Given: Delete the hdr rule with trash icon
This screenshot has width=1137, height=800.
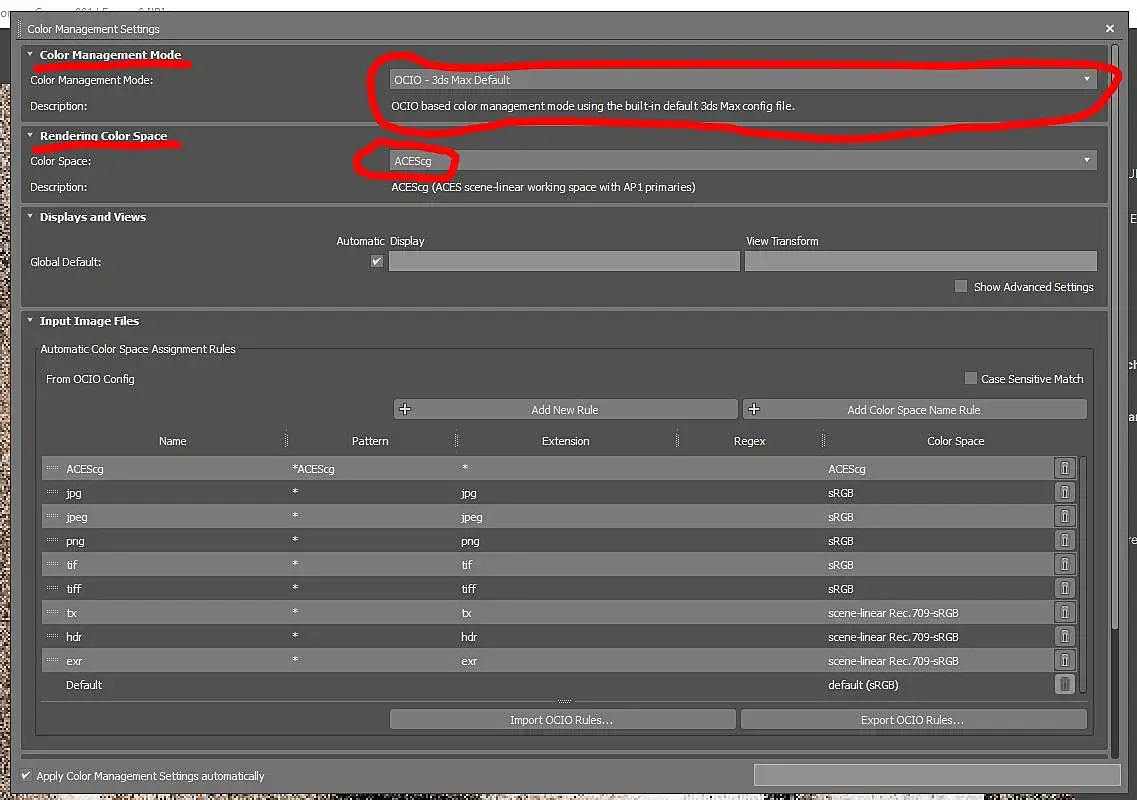Looking at the screenshot, I should click(x=1064, y=636).
